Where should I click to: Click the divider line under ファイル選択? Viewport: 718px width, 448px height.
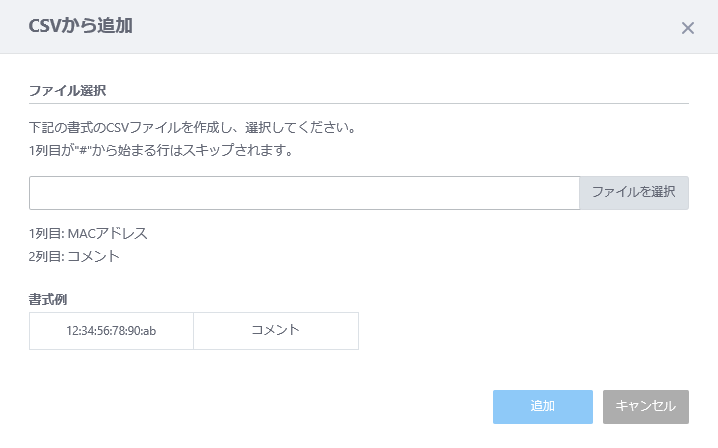pyautogui.click(x=359, y=103)
